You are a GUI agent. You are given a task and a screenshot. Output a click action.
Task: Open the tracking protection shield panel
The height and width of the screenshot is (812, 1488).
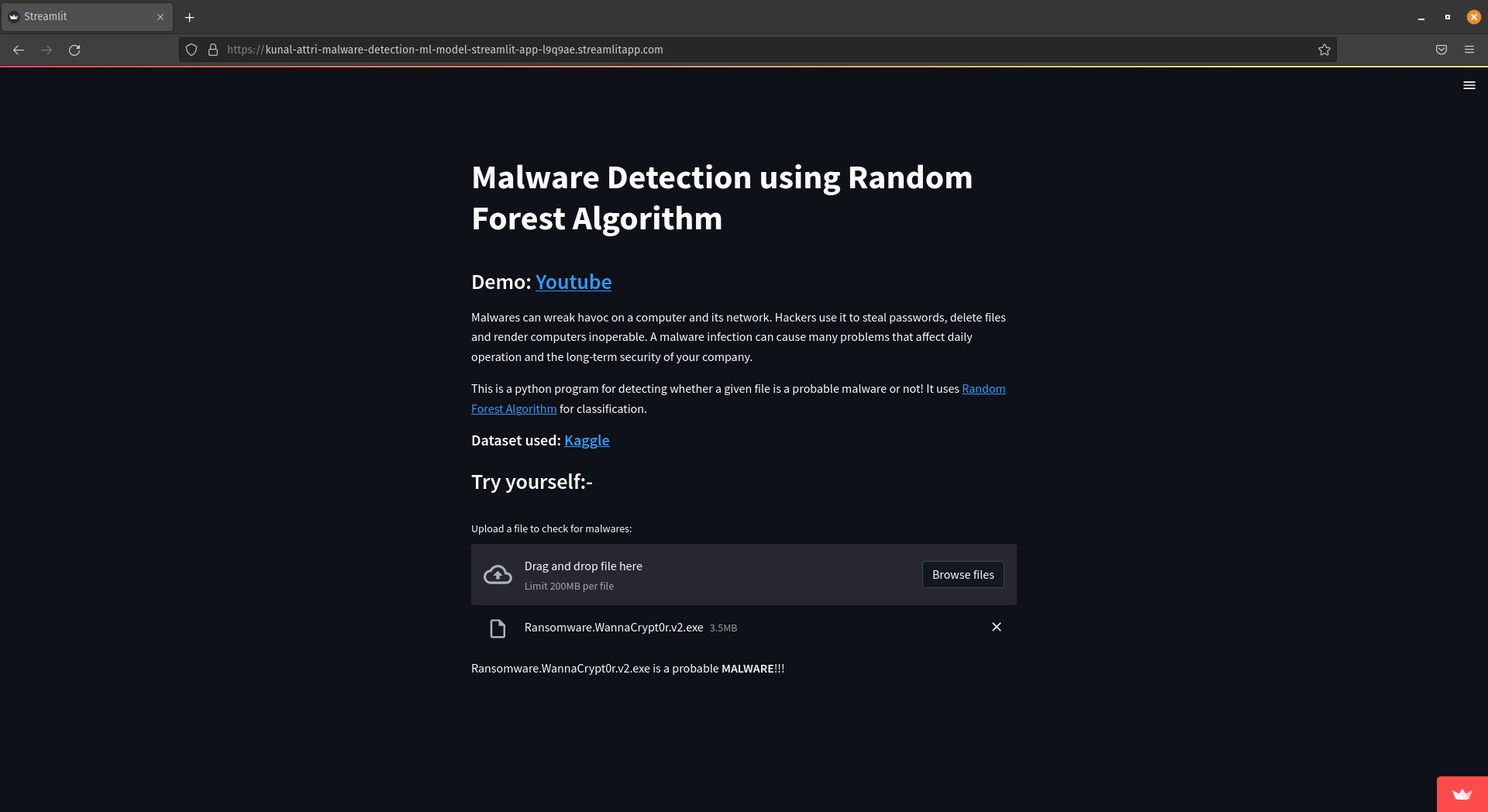[x=191, y=50]
